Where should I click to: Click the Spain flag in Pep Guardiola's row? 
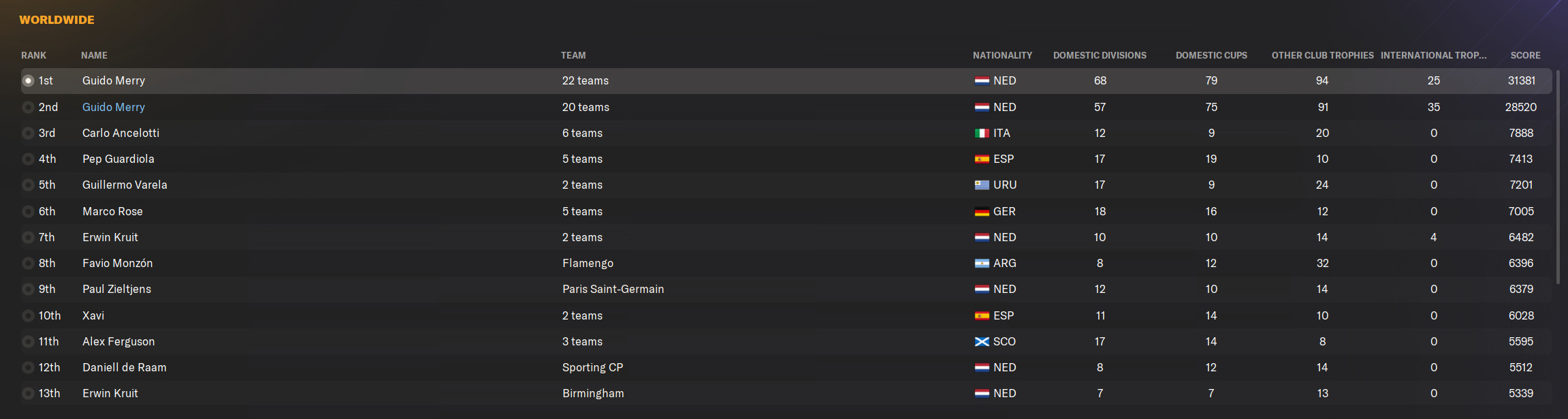981,159
